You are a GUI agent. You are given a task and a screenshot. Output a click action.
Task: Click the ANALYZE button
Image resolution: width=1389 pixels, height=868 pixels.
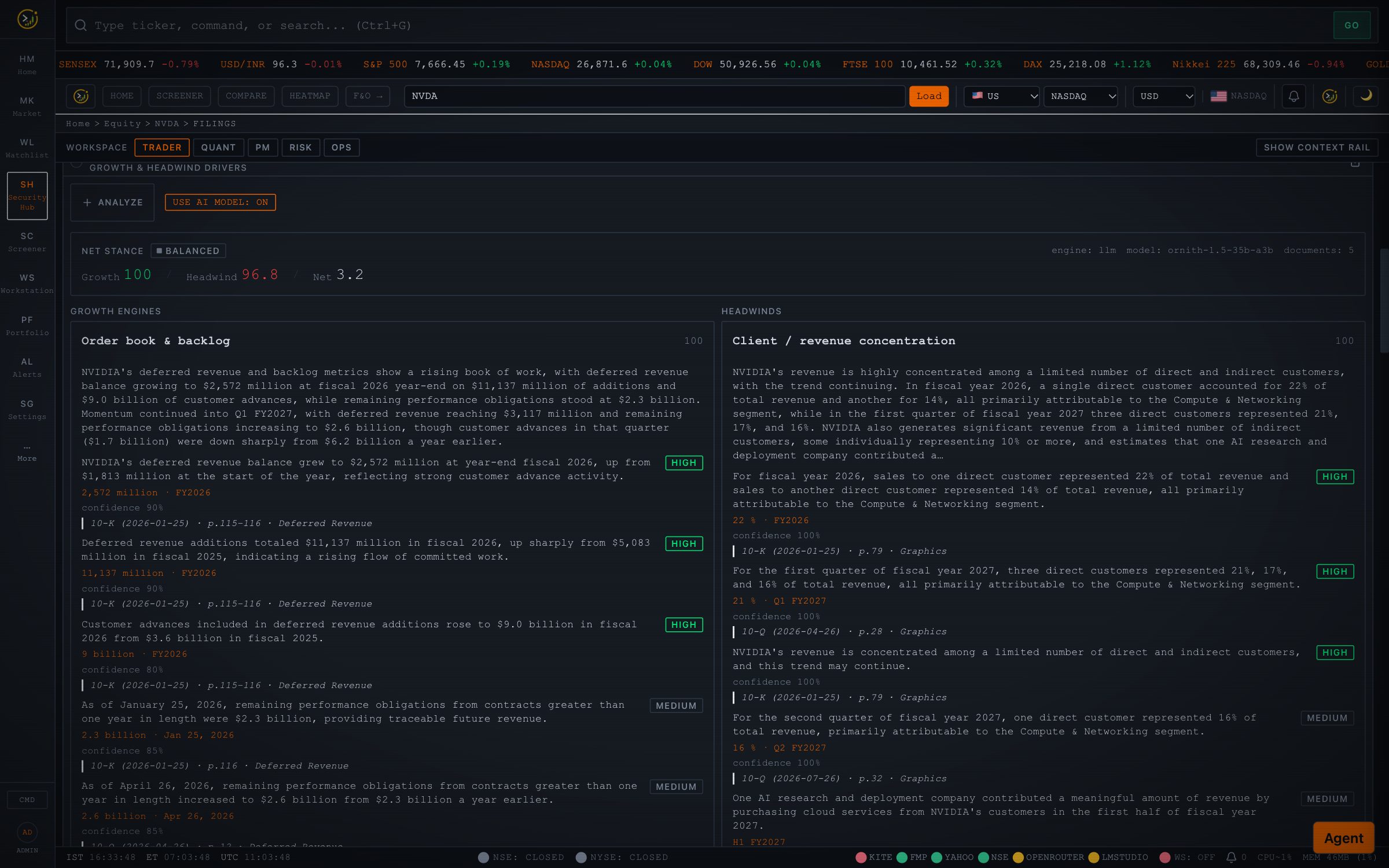[x=112, y=203]
